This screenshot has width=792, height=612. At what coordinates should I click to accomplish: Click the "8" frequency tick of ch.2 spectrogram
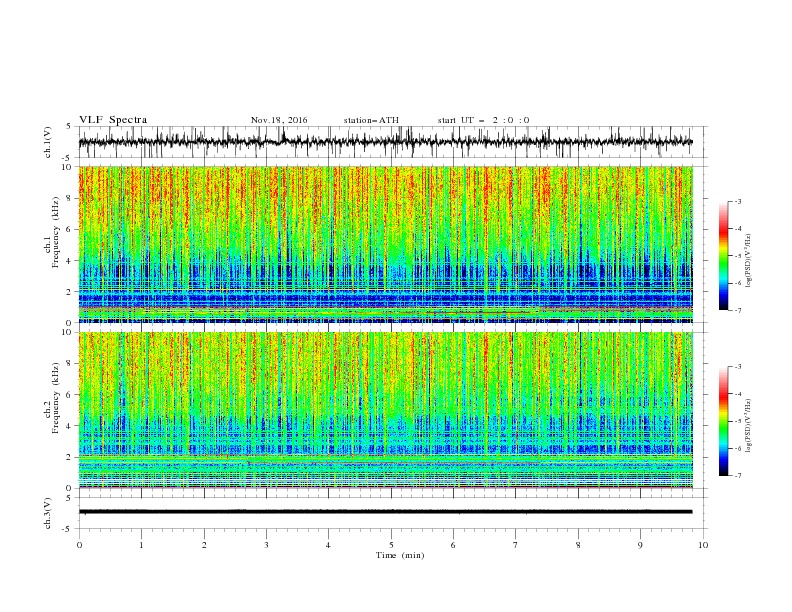click(71, 363)
